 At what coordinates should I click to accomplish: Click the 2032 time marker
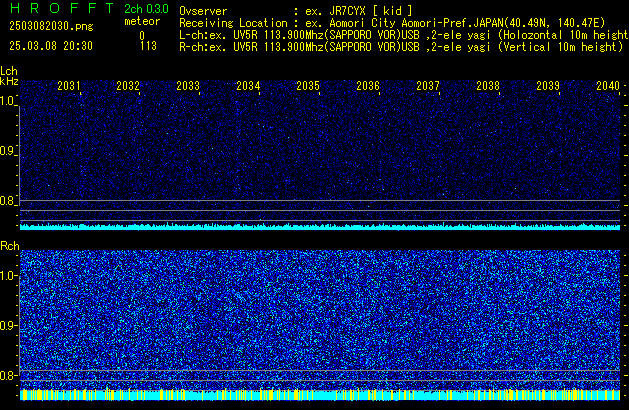tap(128, 86)
